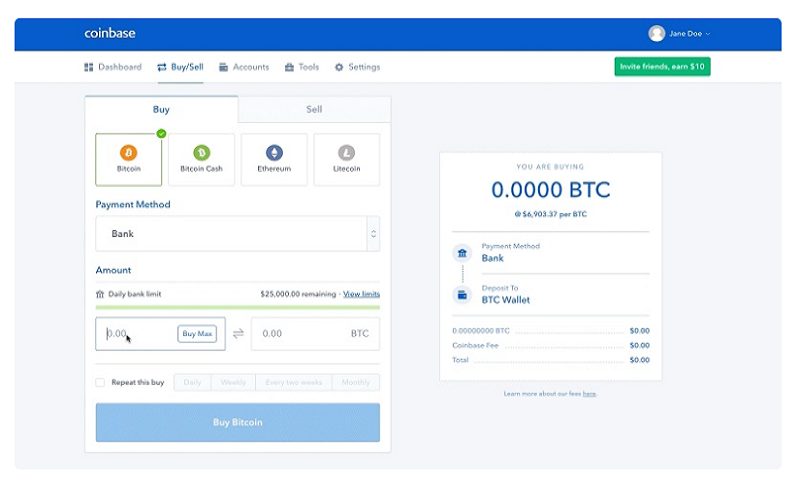Image resolution: width=800 pixels, height=500 pixels.
Task: Select the Daily repeat option
Action: tap(192, 382)
